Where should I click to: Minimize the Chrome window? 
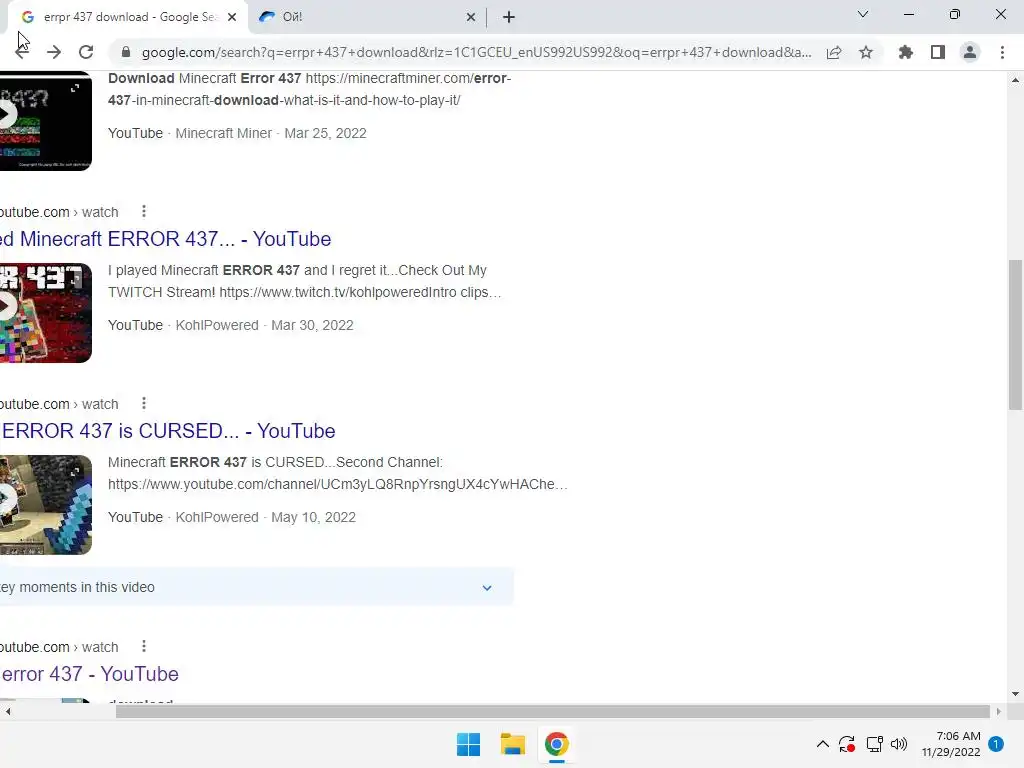pos(908,14)
